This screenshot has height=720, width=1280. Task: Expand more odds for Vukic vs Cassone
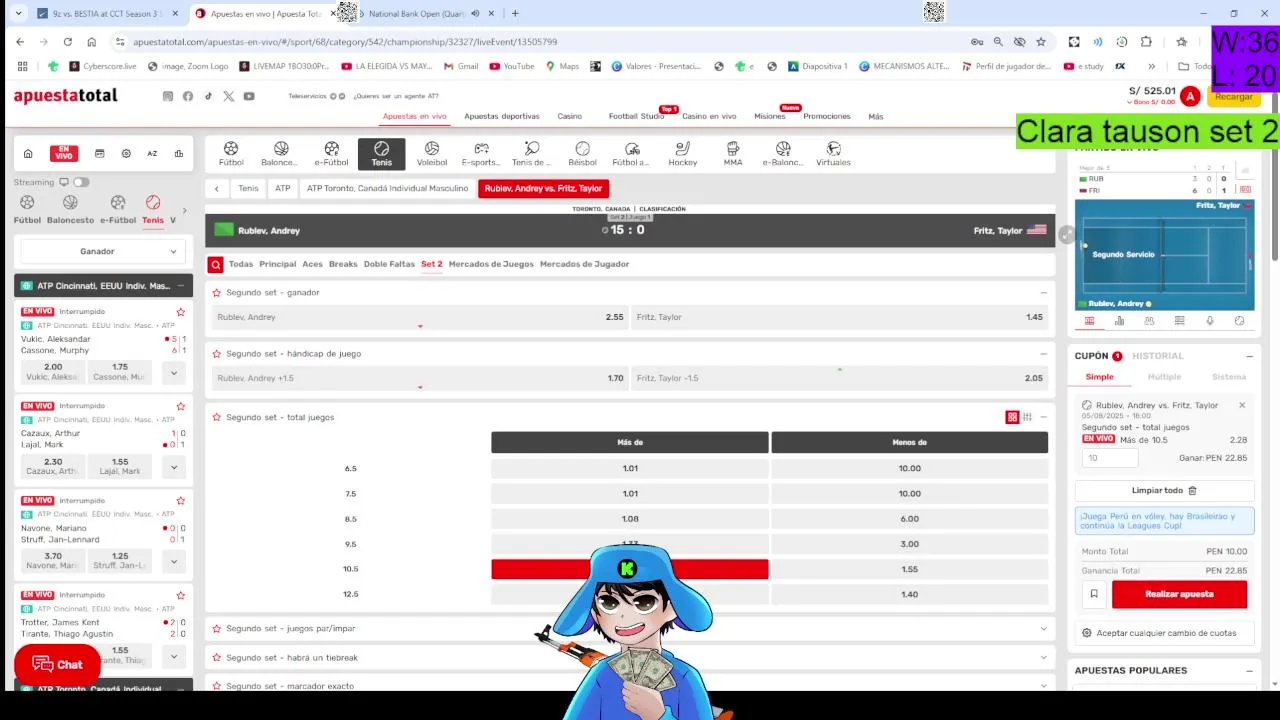[x=174, y=373]
